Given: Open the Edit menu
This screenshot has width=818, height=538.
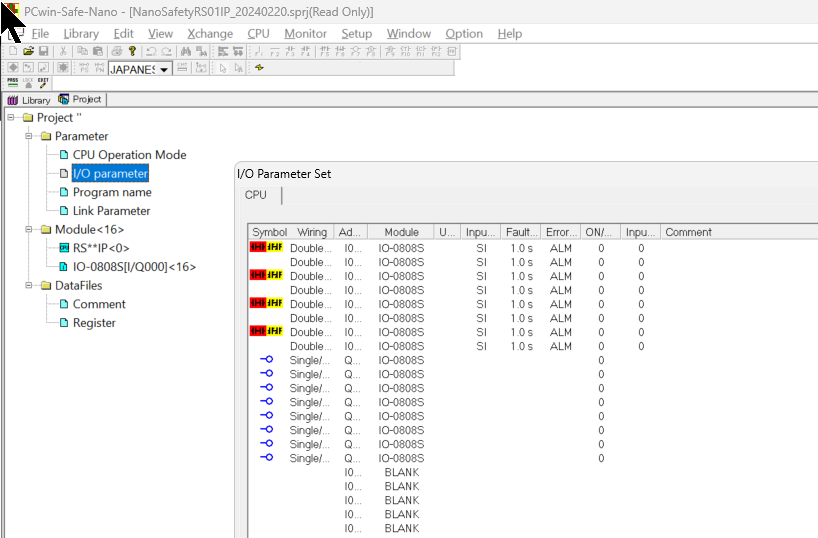Looking at the screenshot, I should [124, 34].
